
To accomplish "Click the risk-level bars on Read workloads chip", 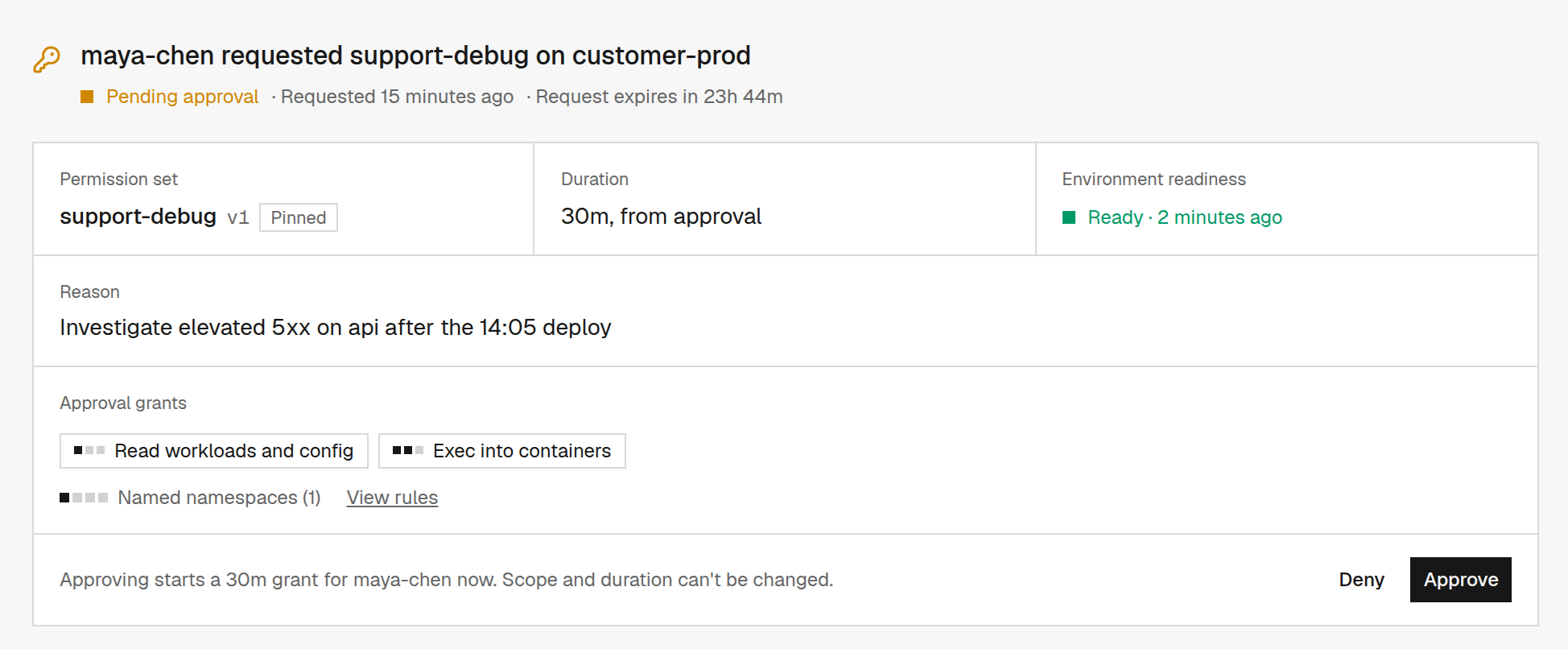I will pyautogui.click(x=89, y=450).
